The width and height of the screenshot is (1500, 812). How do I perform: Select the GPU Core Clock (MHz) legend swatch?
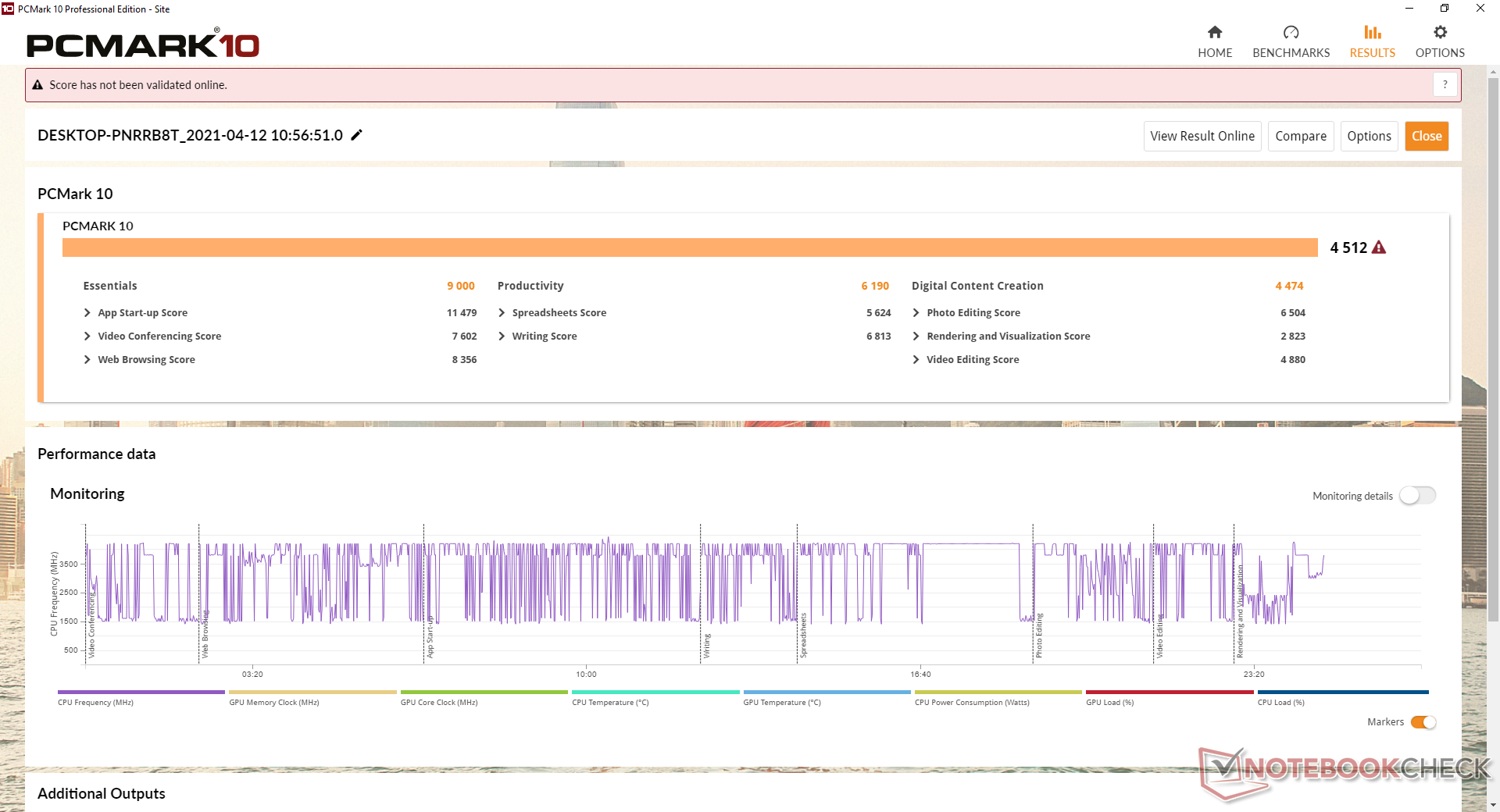click(x=484, y=692)
